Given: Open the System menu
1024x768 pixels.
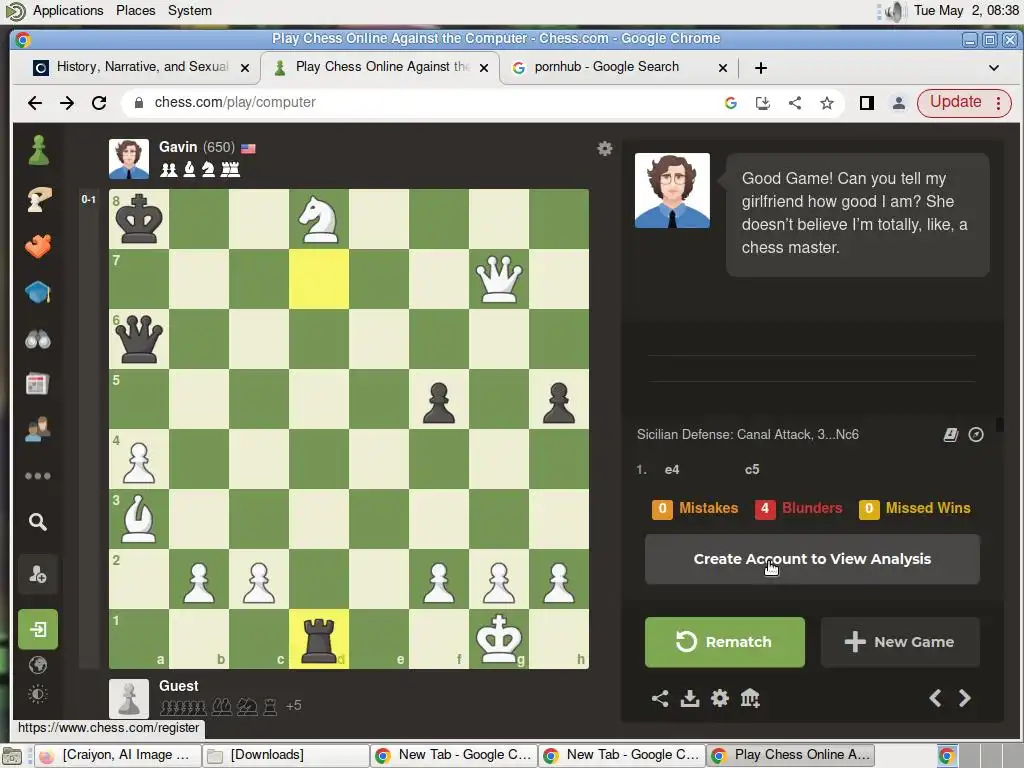Looking at the screenshot, I should 189,10.
